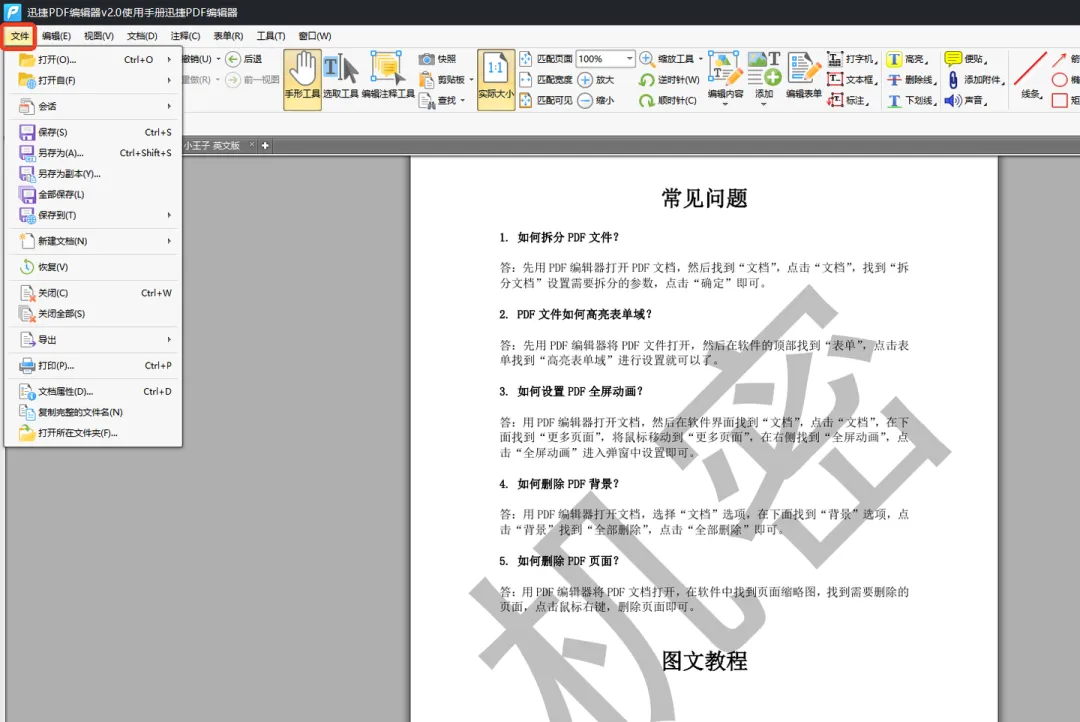Choose 保存(S) from File menu
The height and width of the screenshot is (722, 1080).
point(94,132)
